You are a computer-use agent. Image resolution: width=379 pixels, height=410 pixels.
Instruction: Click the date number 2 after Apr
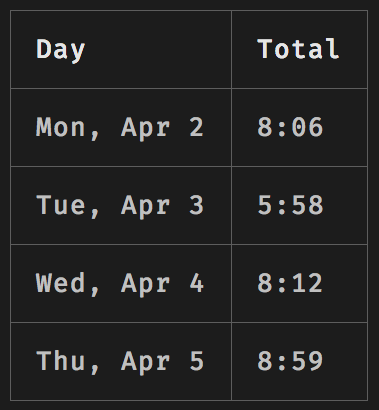pos(197,127)
